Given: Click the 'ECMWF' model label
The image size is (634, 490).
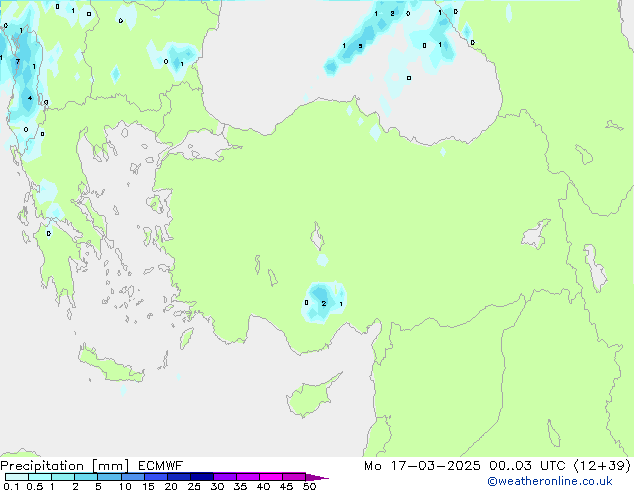Looking at the screenshot, I should 161,466.
